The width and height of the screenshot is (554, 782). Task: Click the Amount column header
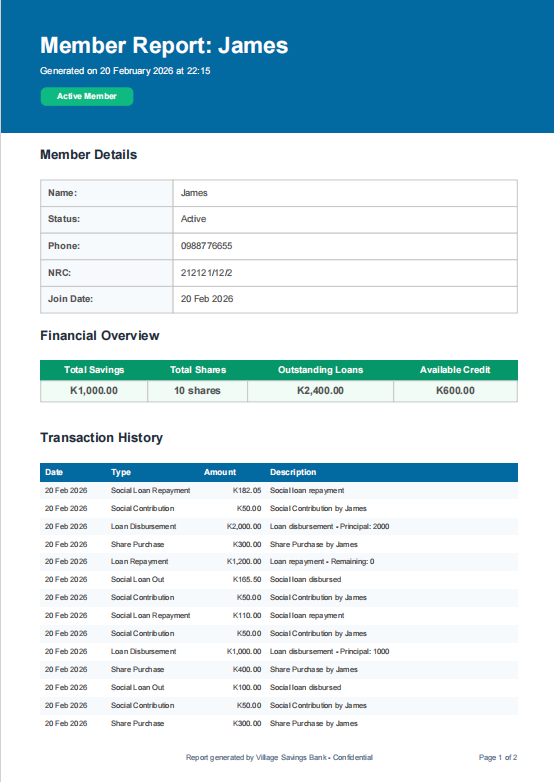pyautogui.click(x=220, y=472)
